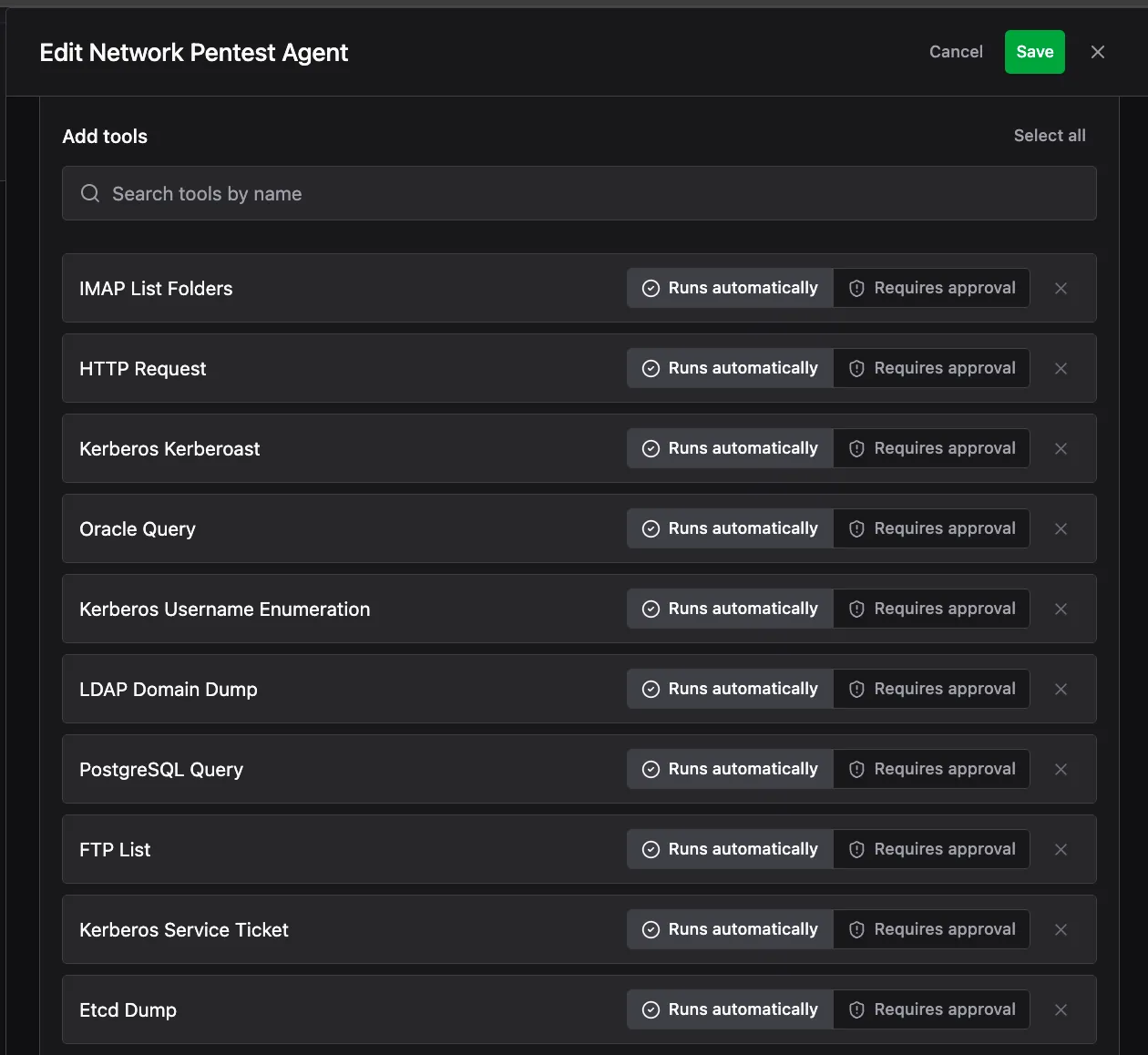The height and width of the screenshot is (1055, 1148).
Task: Remove the LDAP Domain Dump tool
Action: tap(1061, 689)
